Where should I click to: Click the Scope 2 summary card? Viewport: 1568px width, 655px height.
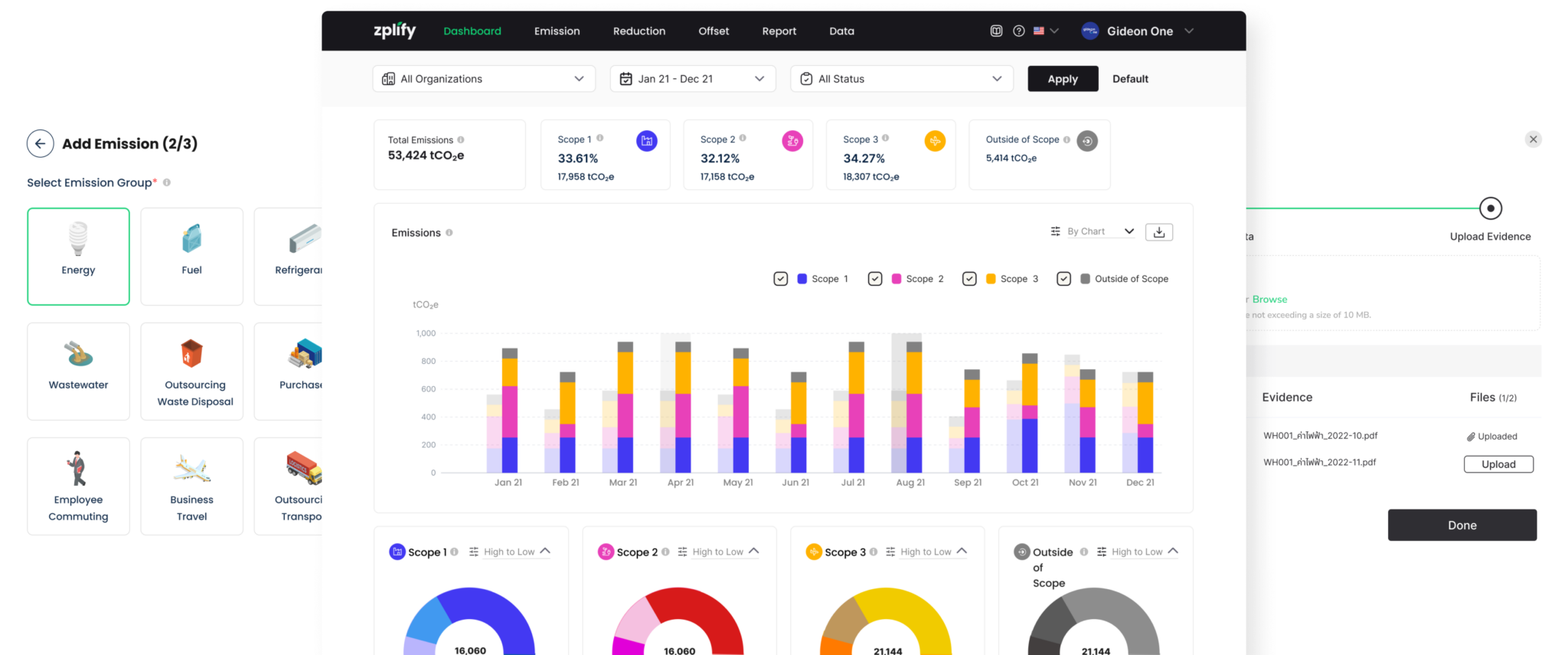tap(748, 155)
